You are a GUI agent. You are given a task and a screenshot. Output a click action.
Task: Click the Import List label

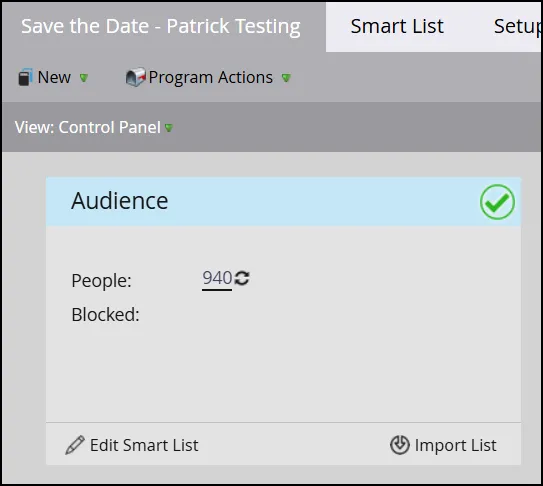[x=456, y=445]
